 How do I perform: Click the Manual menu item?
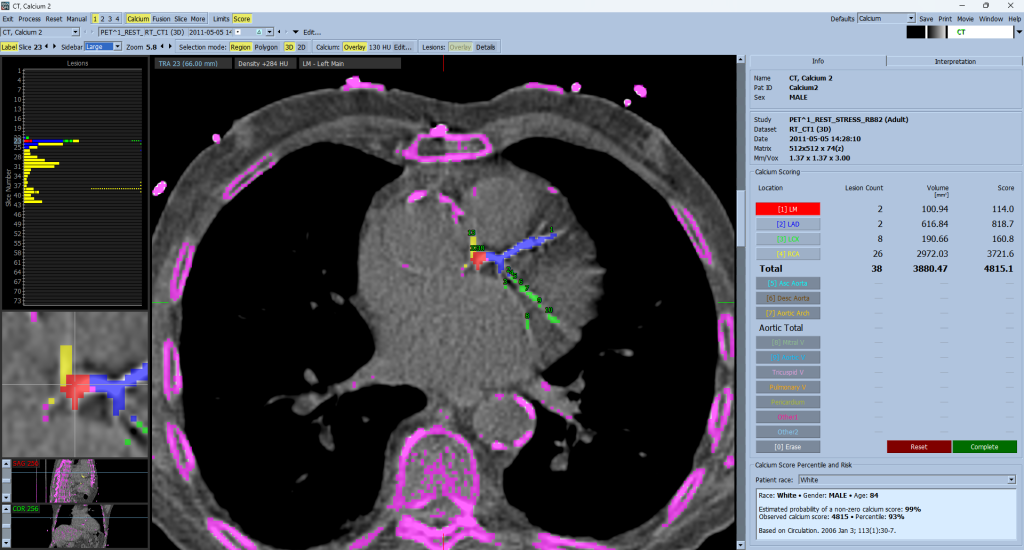76,19
